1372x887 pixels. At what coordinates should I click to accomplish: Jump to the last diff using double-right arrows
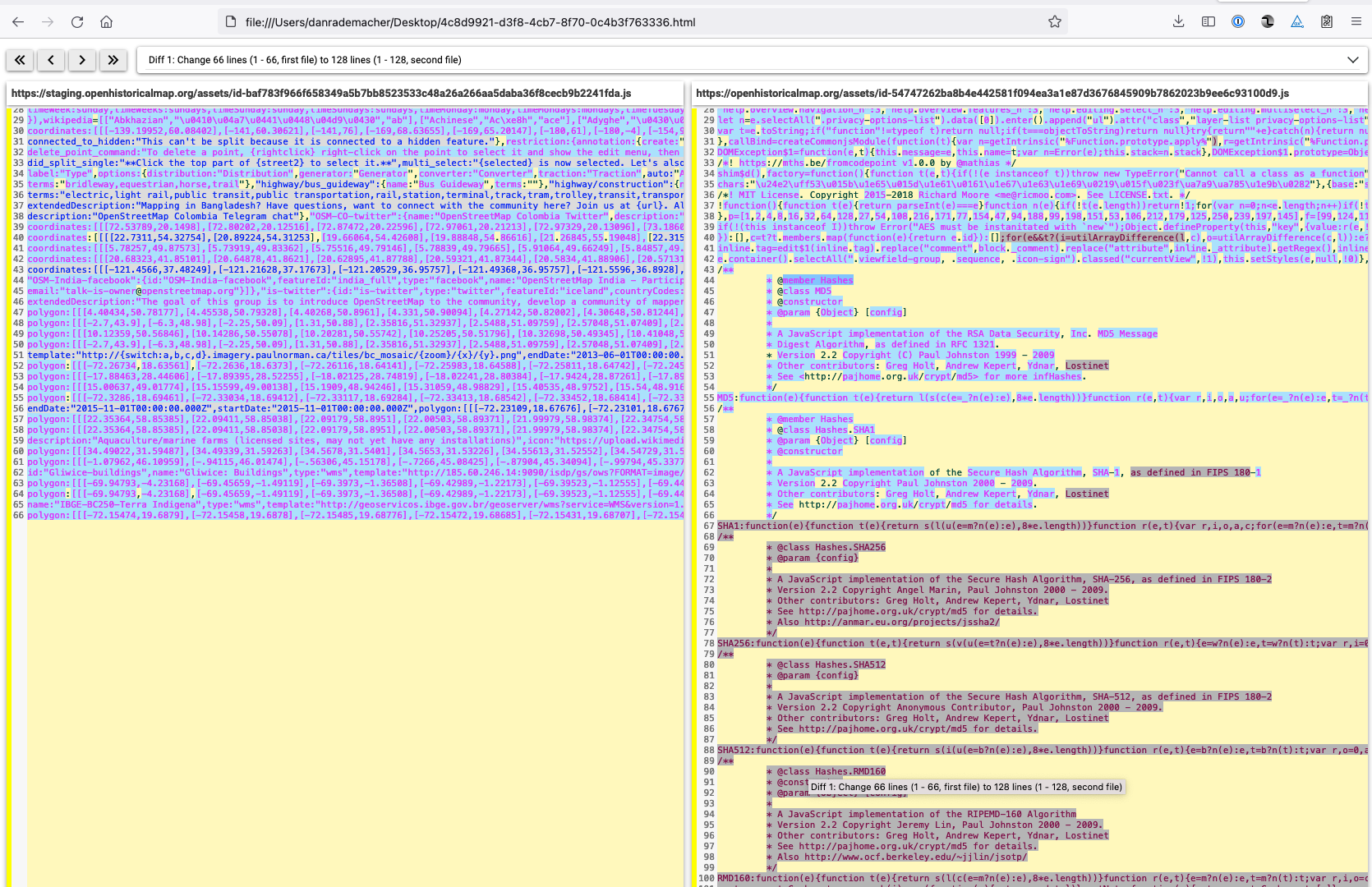coord(113,60)
